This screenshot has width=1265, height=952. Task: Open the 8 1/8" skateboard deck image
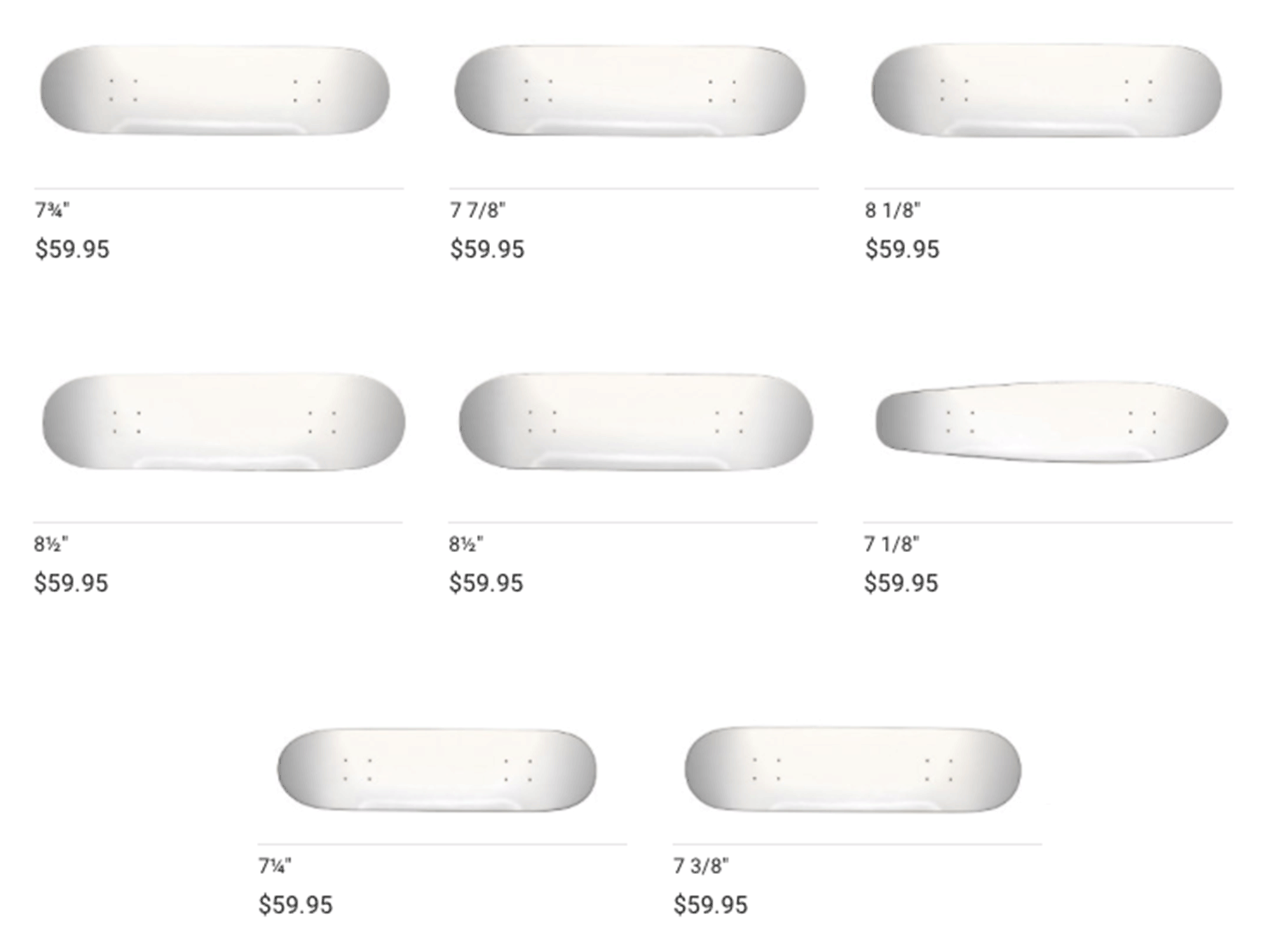click(1047, 90)
